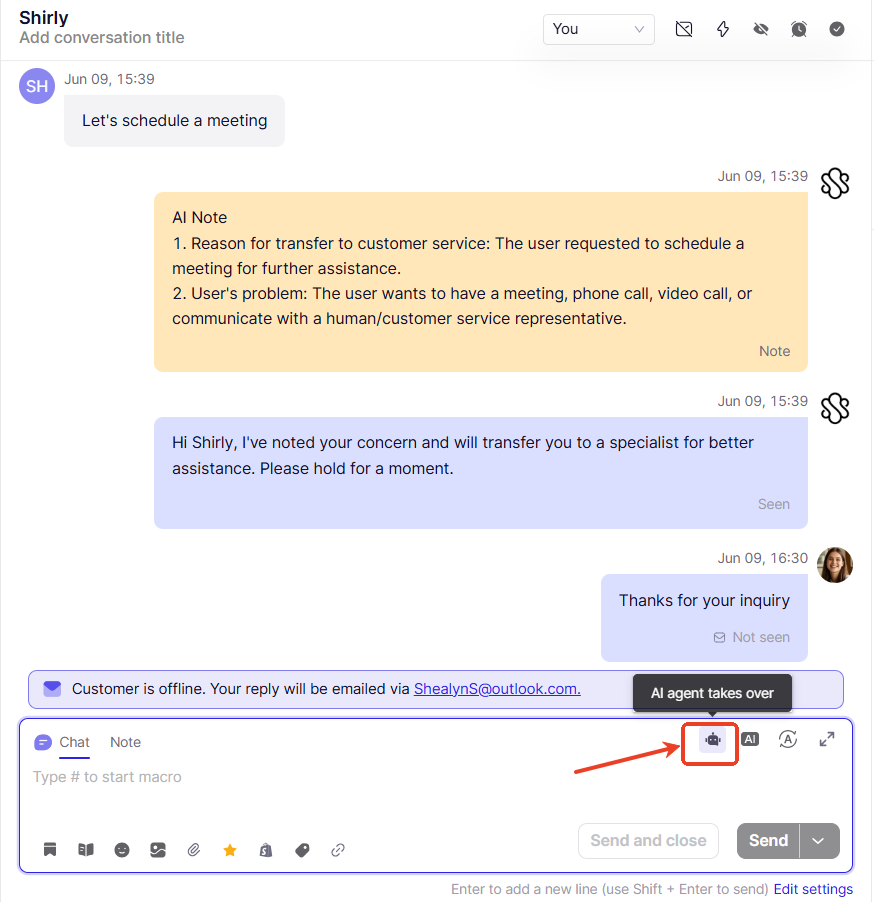Click the paperclip attachment icon
Image resolution: width=874 pixels, height=902 pixels.
click(194, 850)
